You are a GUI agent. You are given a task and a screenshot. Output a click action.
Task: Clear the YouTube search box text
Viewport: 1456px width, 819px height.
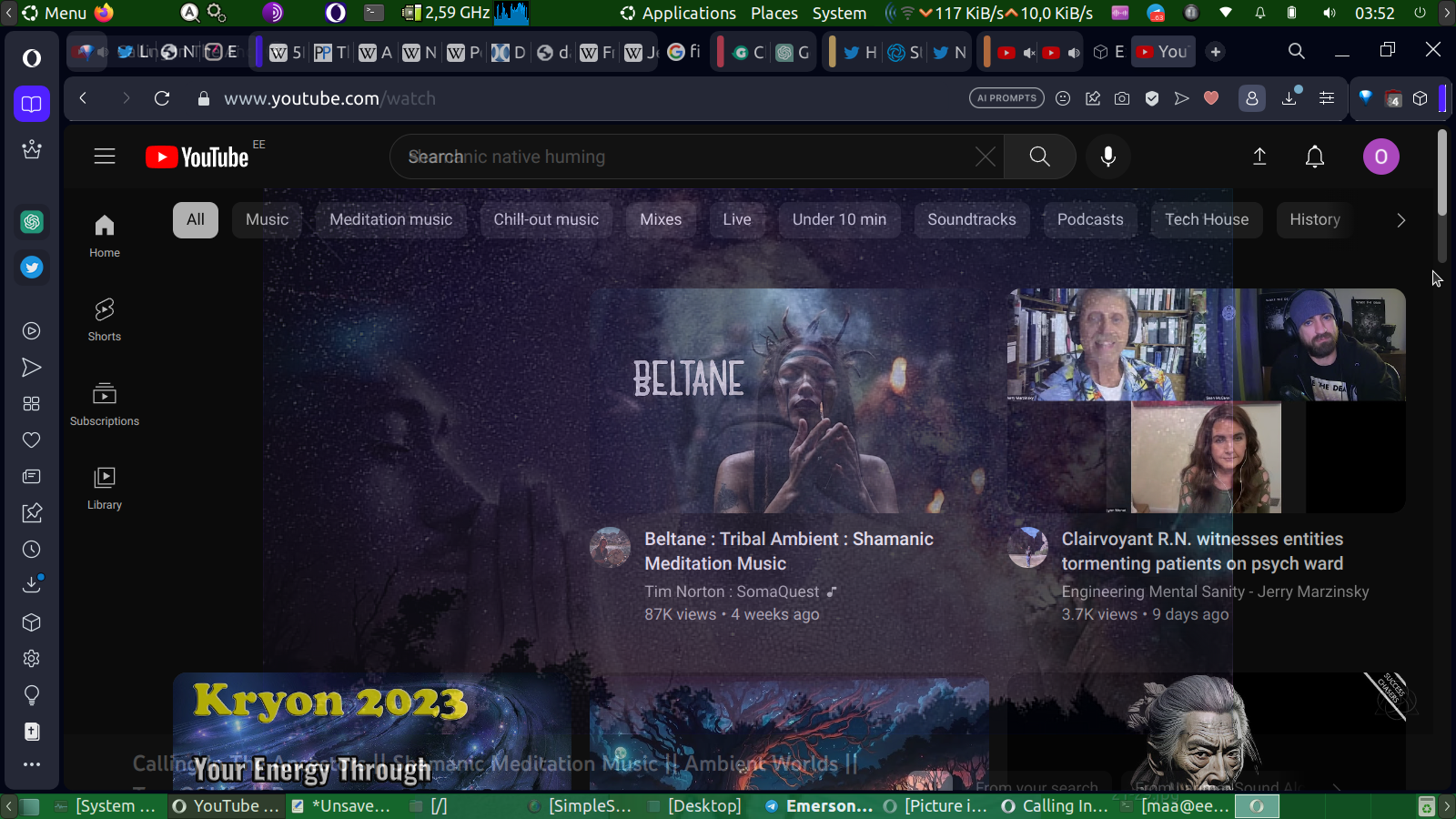pos(986,157)
